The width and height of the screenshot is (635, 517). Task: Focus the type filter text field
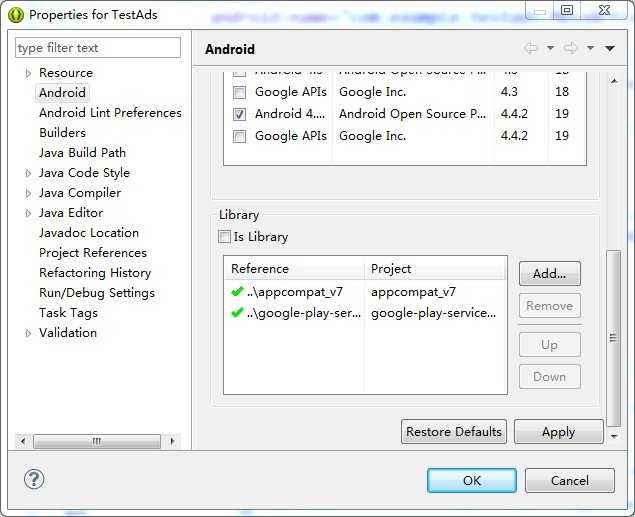tap(98, 48)
